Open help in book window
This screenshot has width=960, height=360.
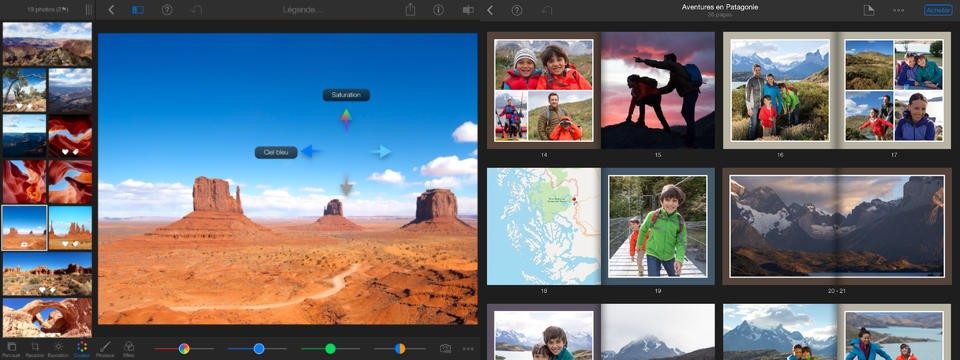point(517,10)
